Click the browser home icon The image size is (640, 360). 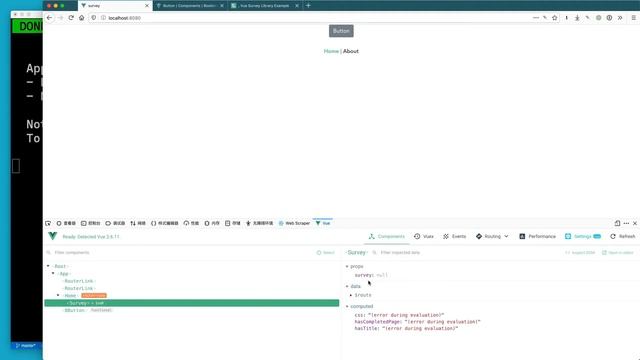point(82,18)
